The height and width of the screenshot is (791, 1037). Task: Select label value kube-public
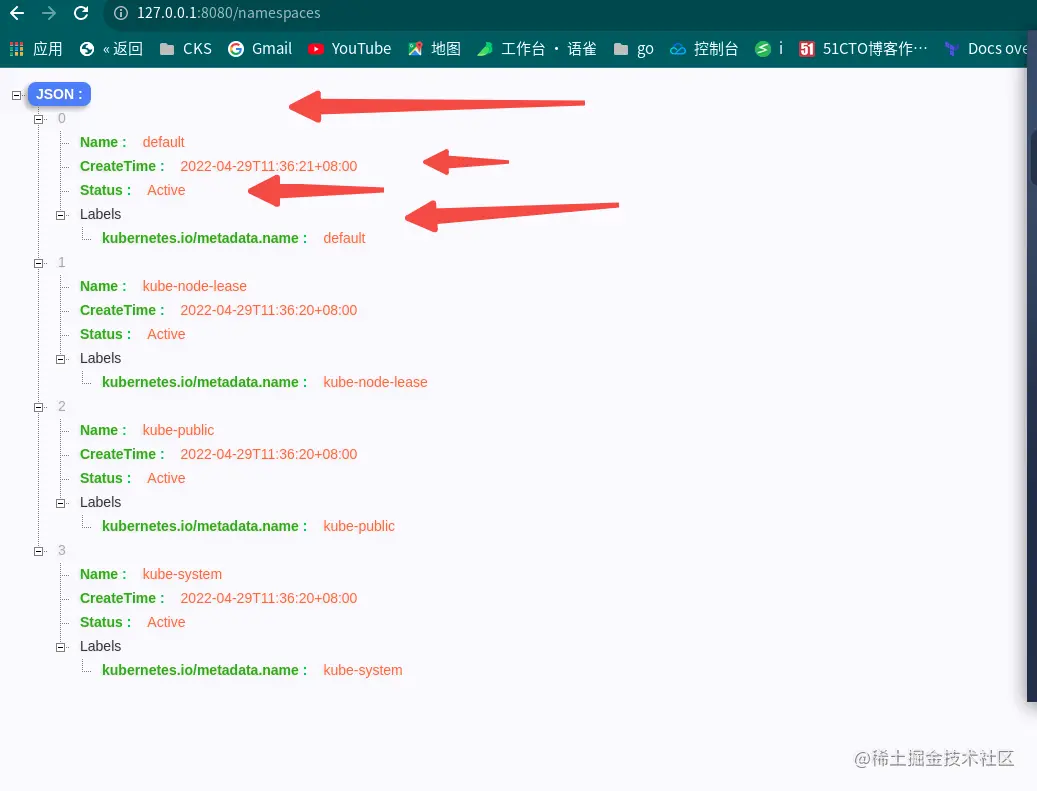(x=358, y=526)
